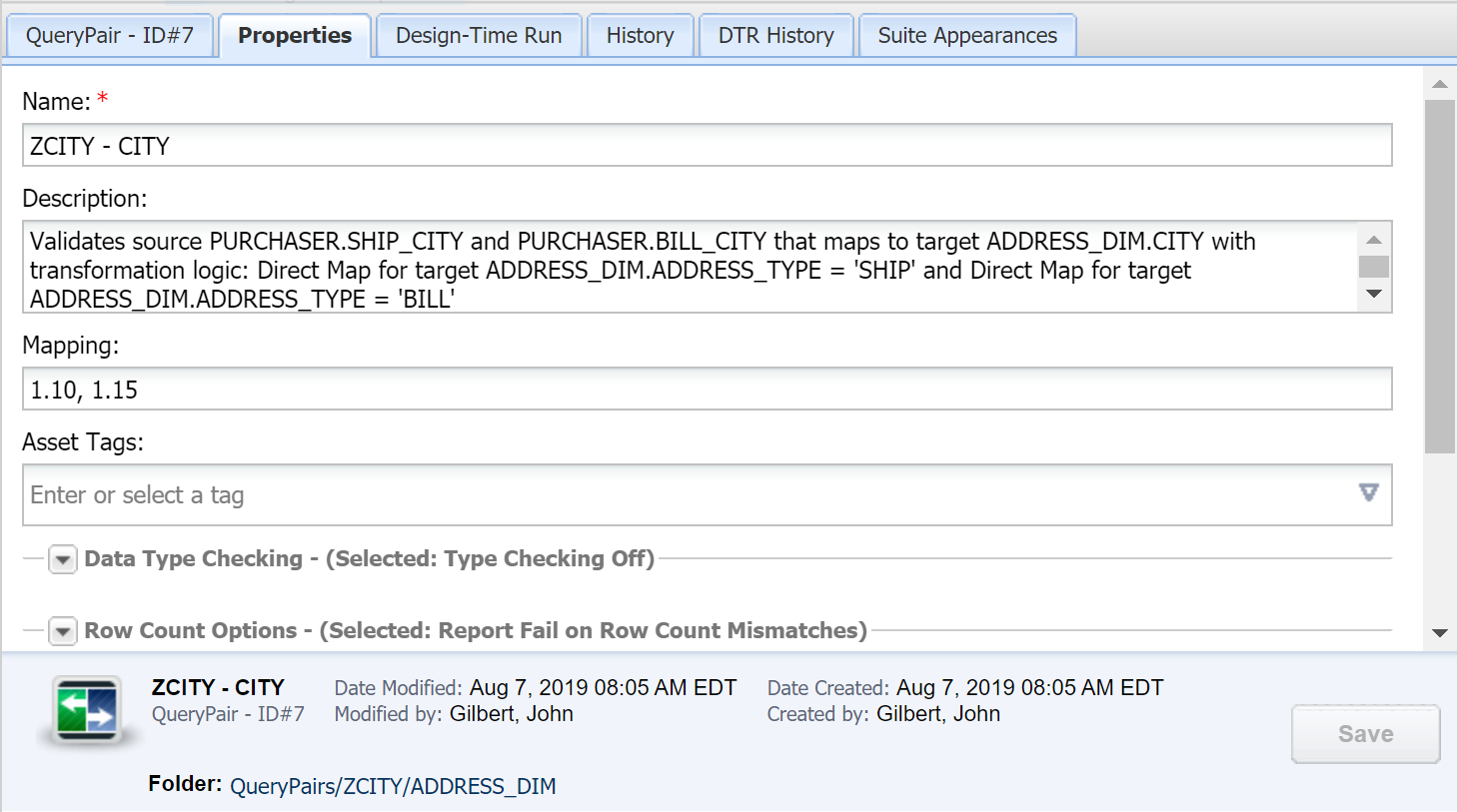Open the DTR History tab
Image resolution: width=1458 pixels, height=812 pixels.
[x=775, y=36]
